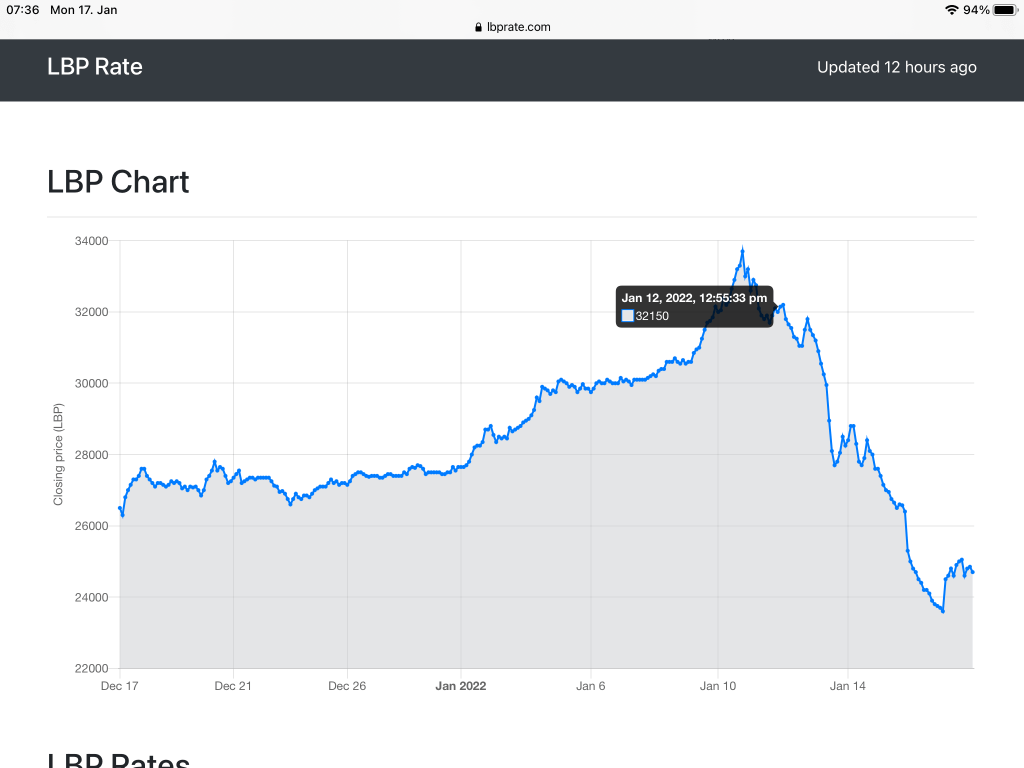Click the white swatch in chart tooltip
The height and width of the screenshot is (768, 1024).
click(x=628, y=316)
